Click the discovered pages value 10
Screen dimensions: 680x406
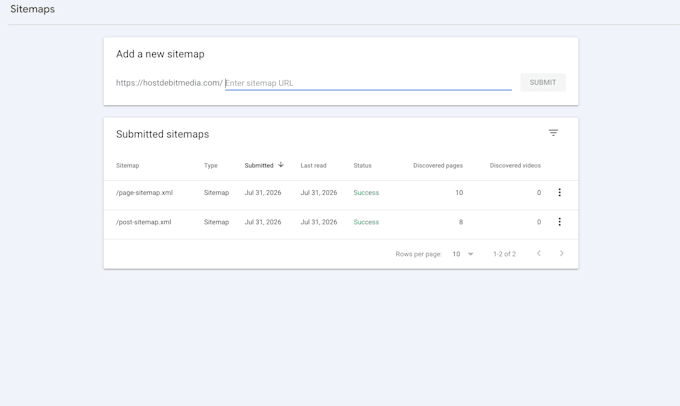click(x=459, y=193)
